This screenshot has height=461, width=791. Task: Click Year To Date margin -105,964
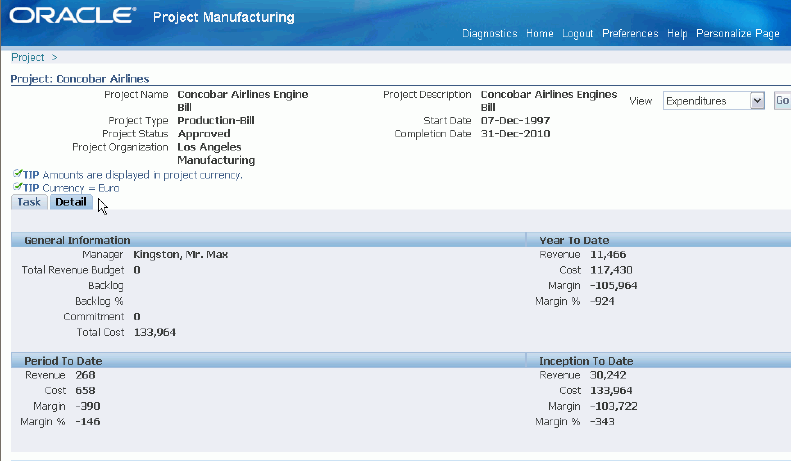click(613, 286)
